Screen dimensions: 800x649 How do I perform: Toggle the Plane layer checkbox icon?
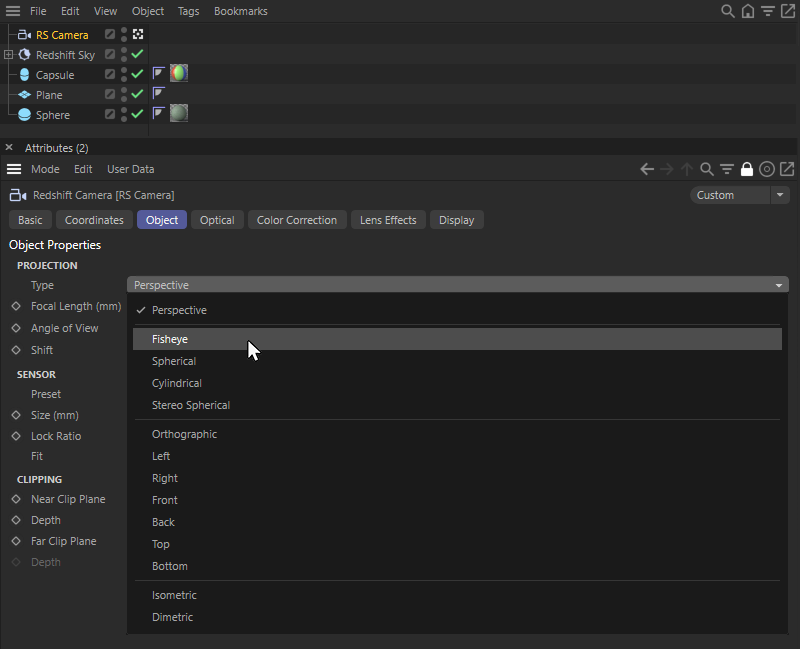click(x=110, y=95)
